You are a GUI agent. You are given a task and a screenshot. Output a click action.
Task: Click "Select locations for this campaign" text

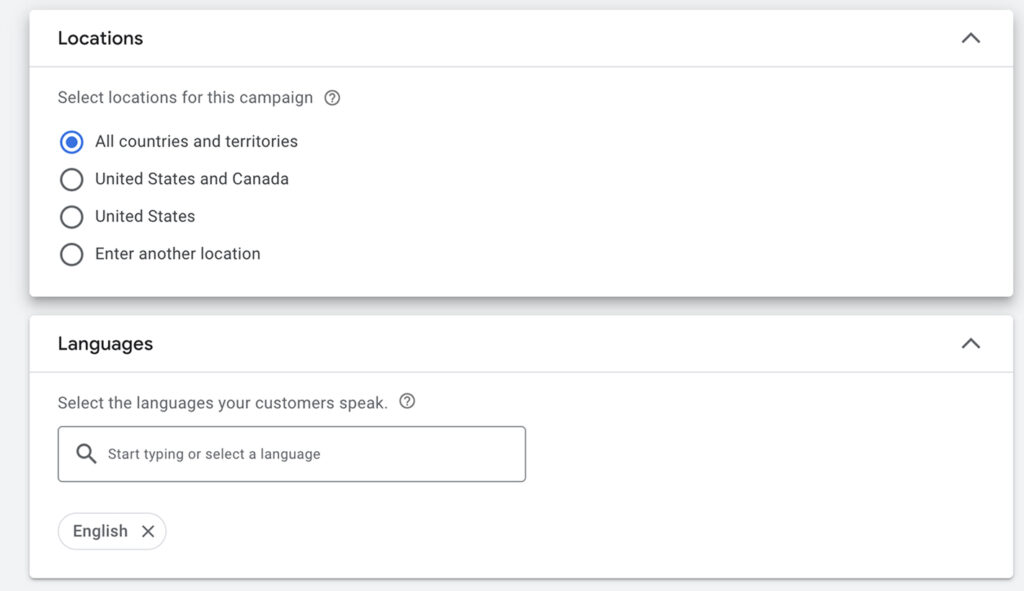[x=185, y=98]
